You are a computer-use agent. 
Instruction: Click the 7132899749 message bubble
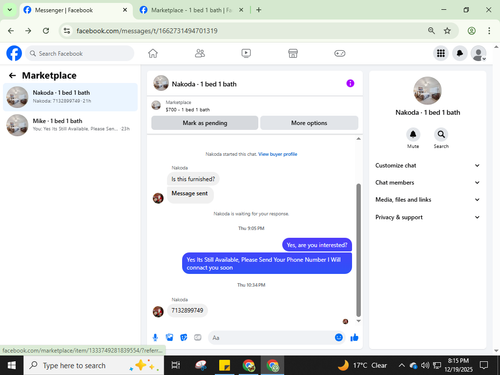pos(187,310)
